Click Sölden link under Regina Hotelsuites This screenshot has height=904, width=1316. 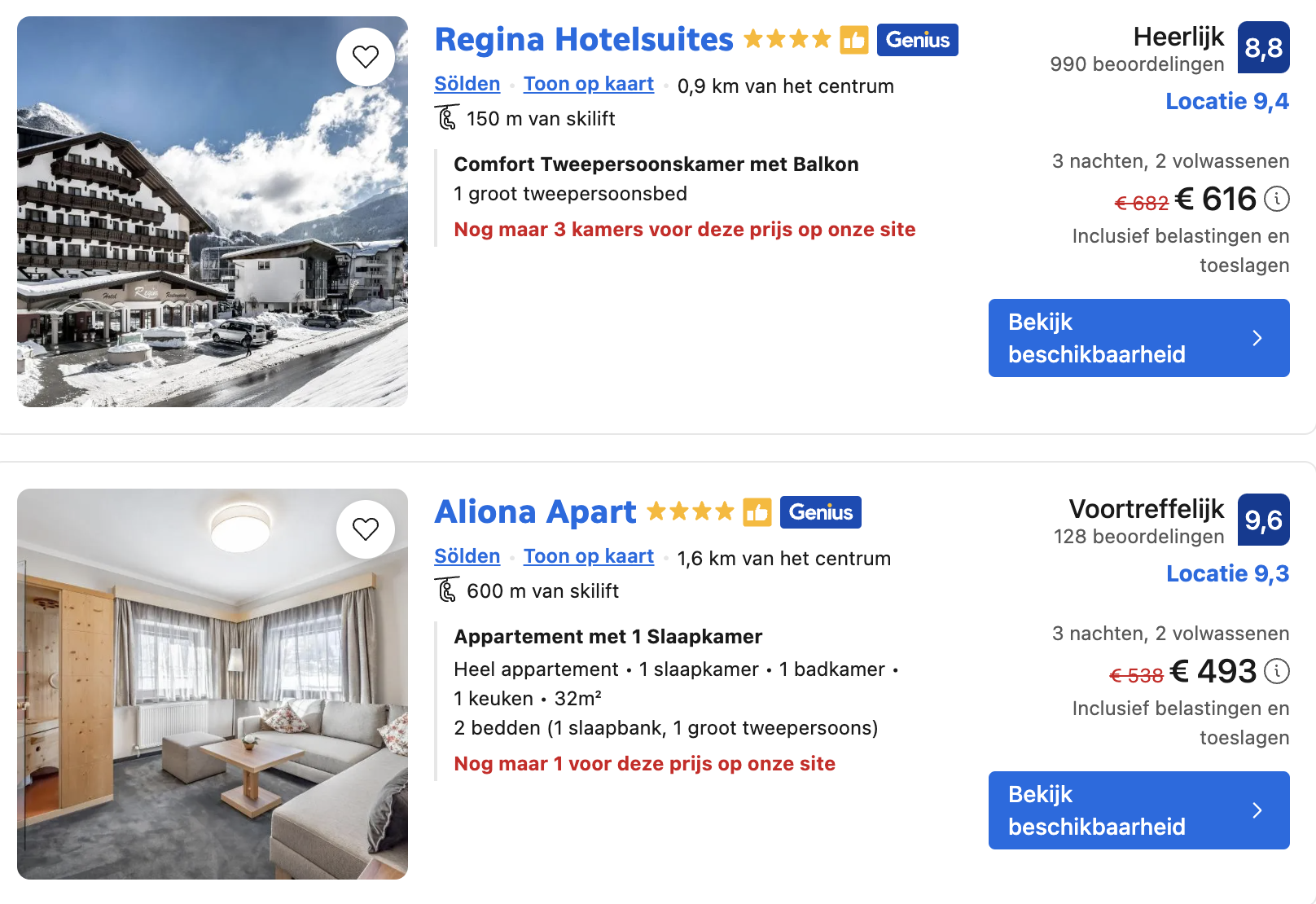click(x=467, y=84)
